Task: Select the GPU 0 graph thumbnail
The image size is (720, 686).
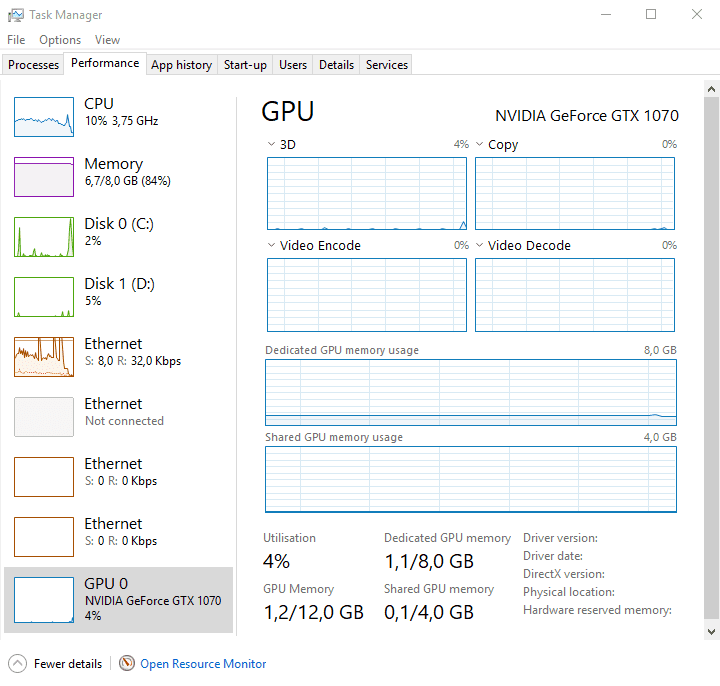Action: coord(44,600)
